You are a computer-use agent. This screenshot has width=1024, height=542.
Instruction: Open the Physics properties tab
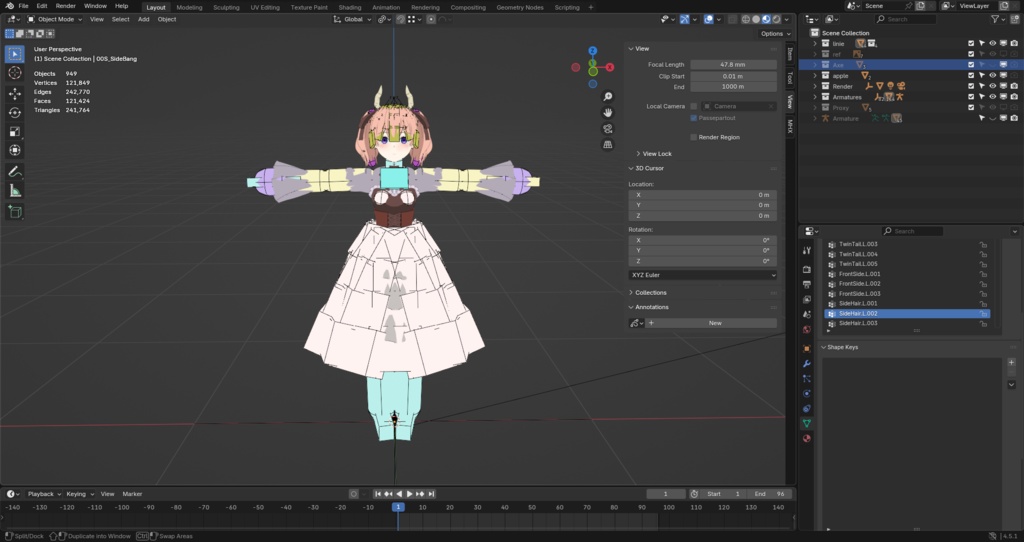807,394
